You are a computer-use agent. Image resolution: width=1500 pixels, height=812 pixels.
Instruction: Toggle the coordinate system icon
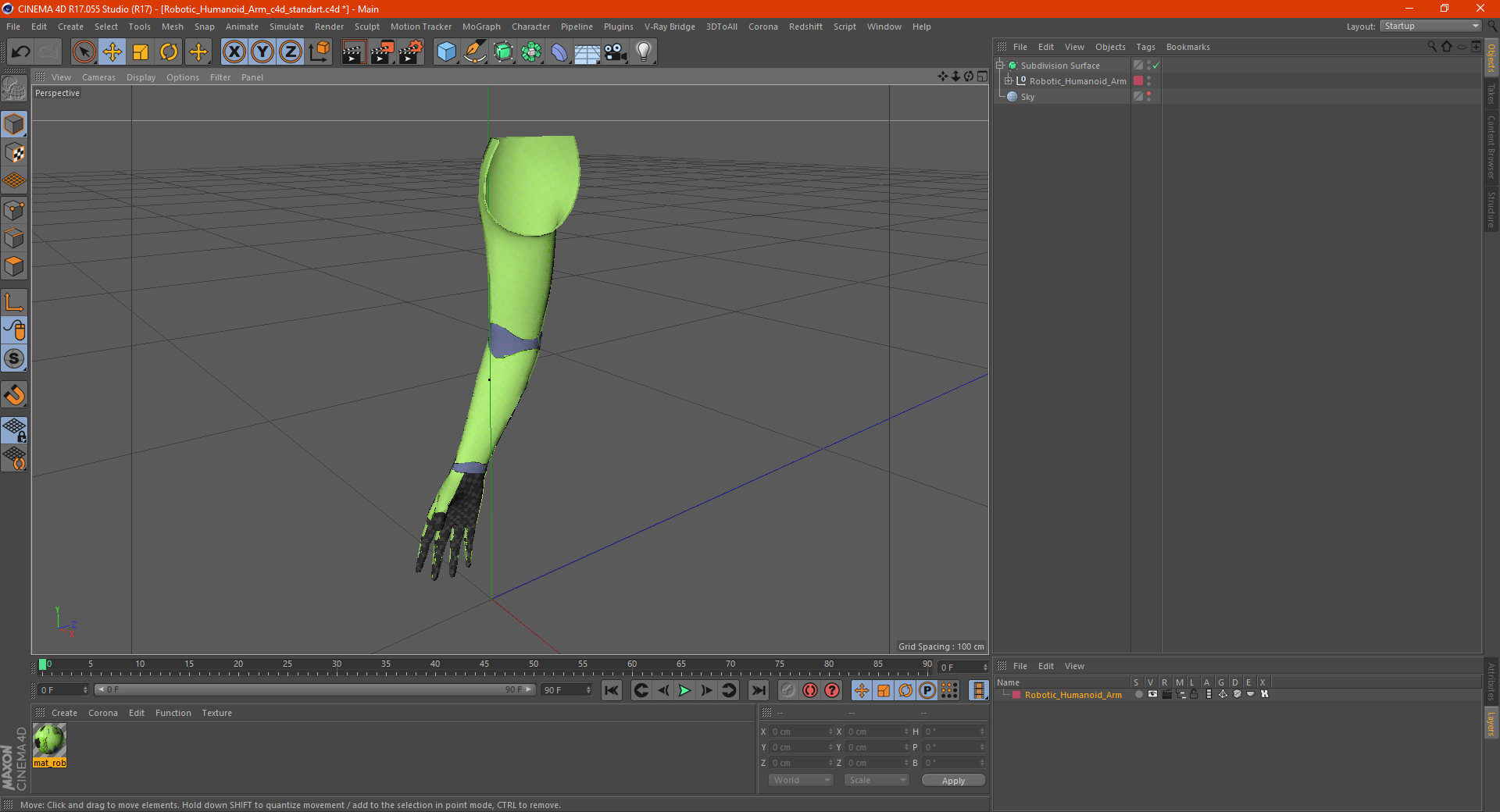coord(319,52)
